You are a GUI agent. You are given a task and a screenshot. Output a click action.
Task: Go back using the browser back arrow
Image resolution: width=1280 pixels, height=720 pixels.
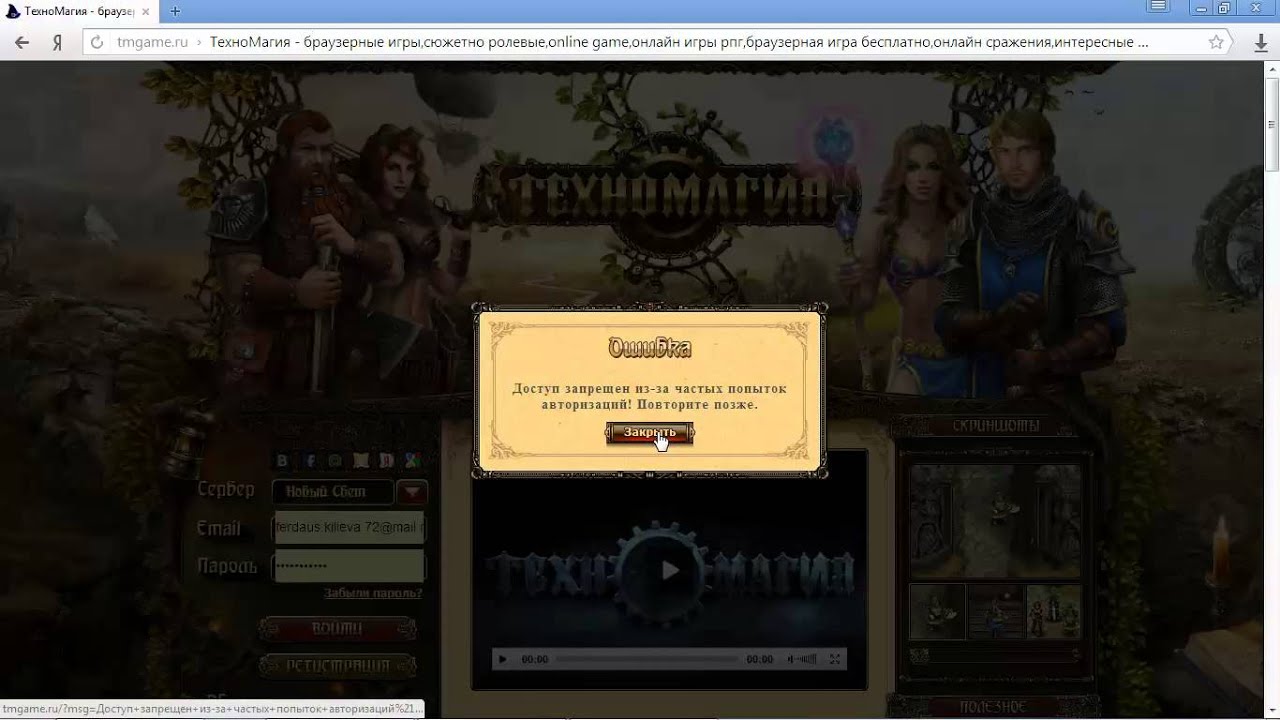click(x=22, y=42)
